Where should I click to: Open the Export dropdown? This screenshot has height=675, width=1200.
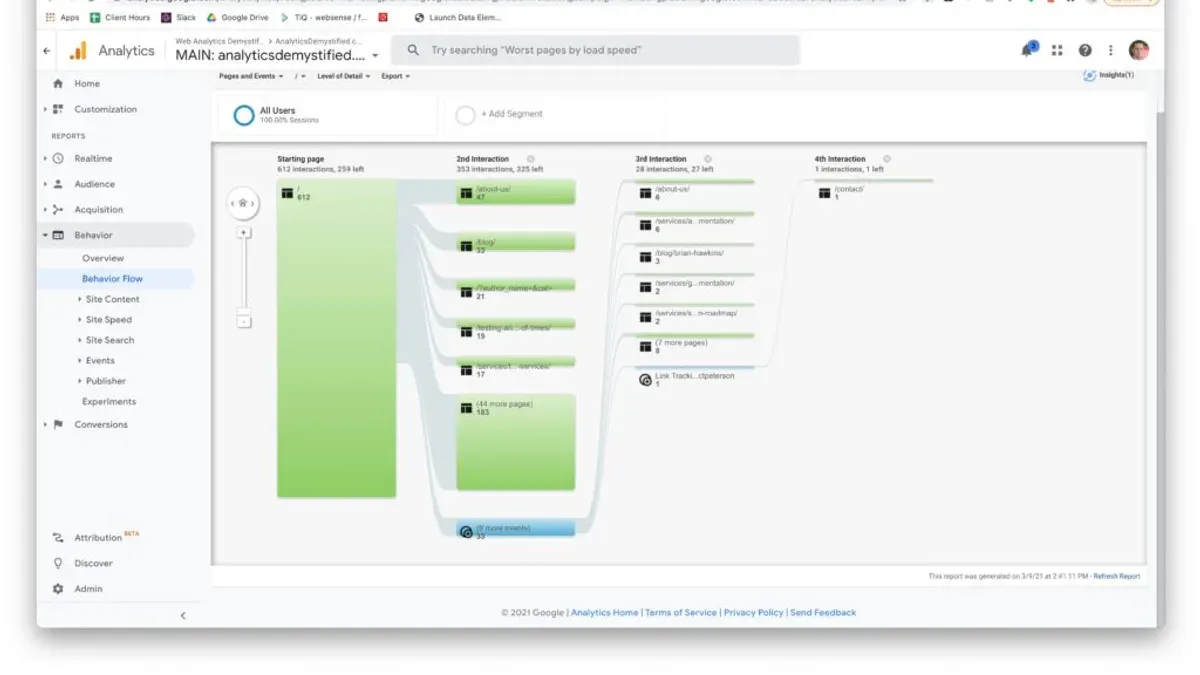coord(395,76)
